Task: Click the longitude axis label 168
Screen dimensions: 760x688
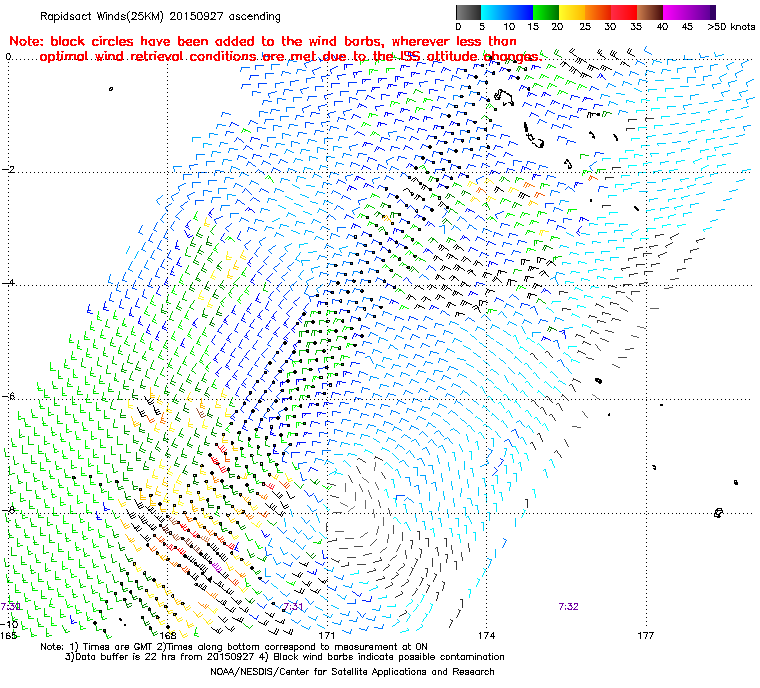Action: pyautogui.click(x=168, y=635)
